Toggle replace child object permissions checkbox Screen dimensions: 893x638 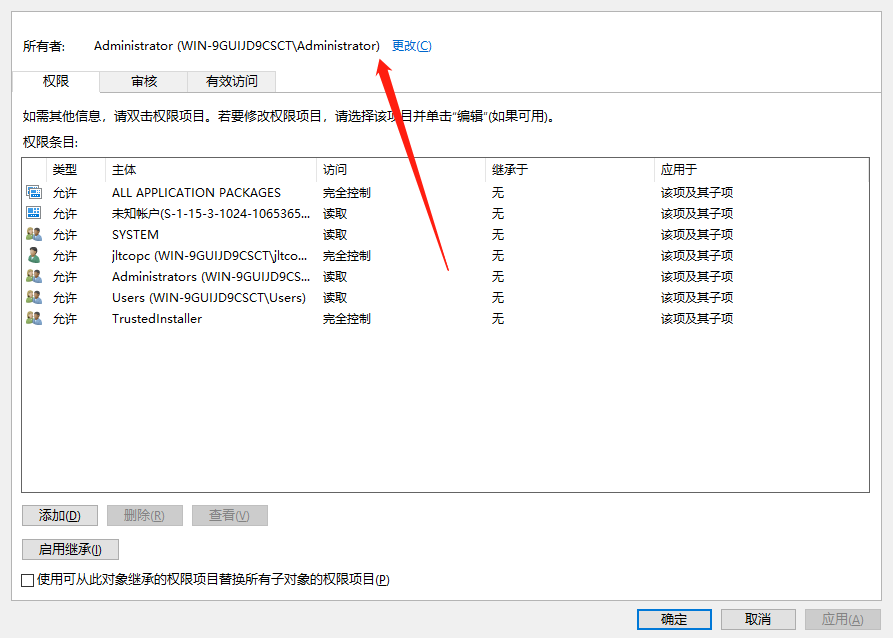27,580
